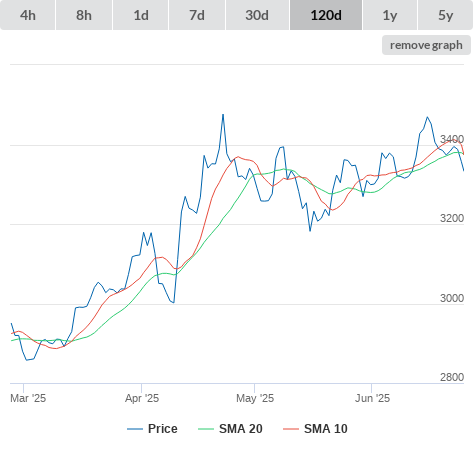The height and width of the screenshot is (455, 474).
Task: Select the 4h time range tab
Action: 28,15
